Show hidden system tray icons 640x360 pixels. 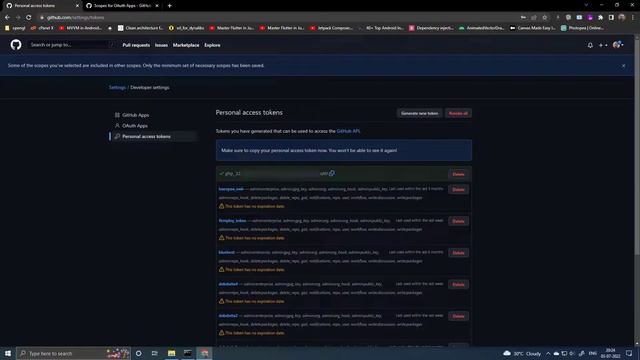point(548,353)
